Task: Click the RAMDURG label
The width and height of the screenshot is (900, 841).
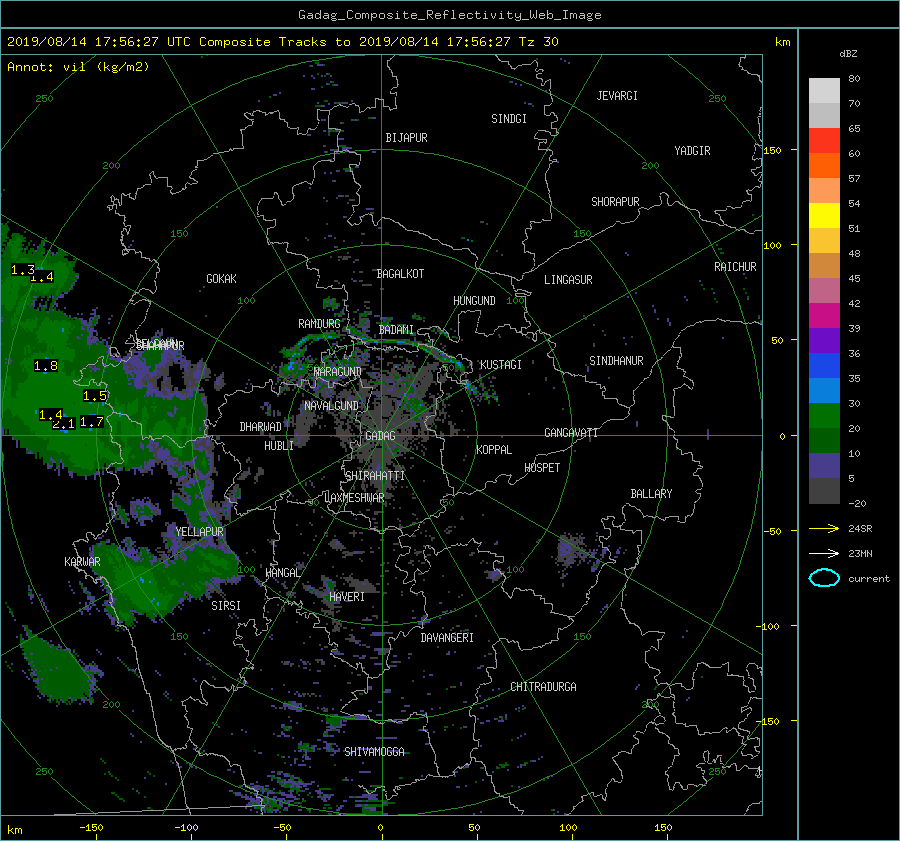Action: pos(319,324)
